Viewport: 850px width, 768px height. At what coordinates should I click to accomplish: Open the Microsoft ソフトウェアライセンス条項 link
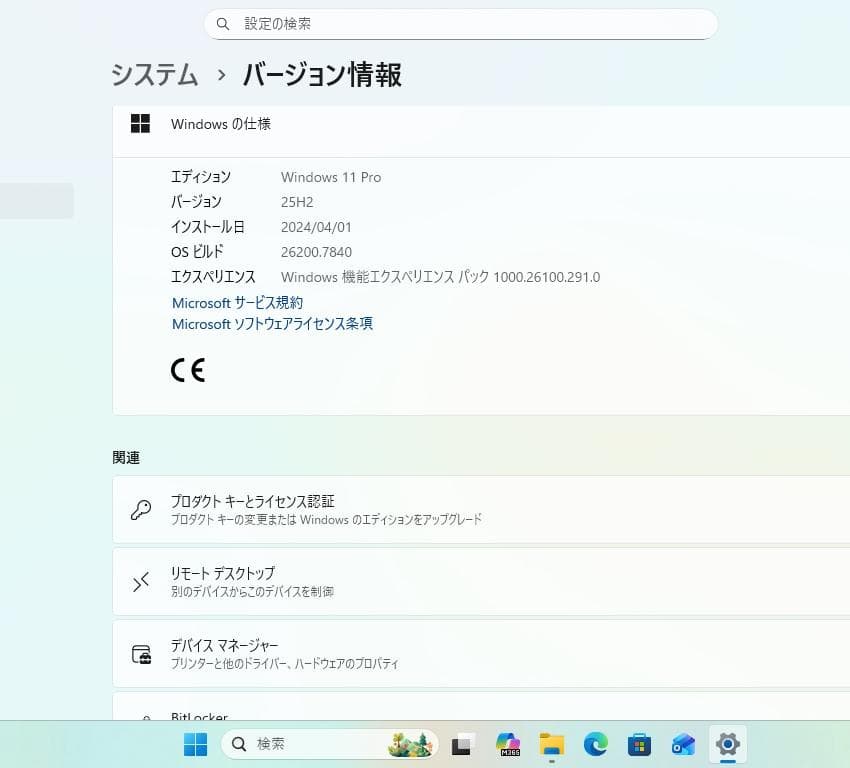pos(272,324)
